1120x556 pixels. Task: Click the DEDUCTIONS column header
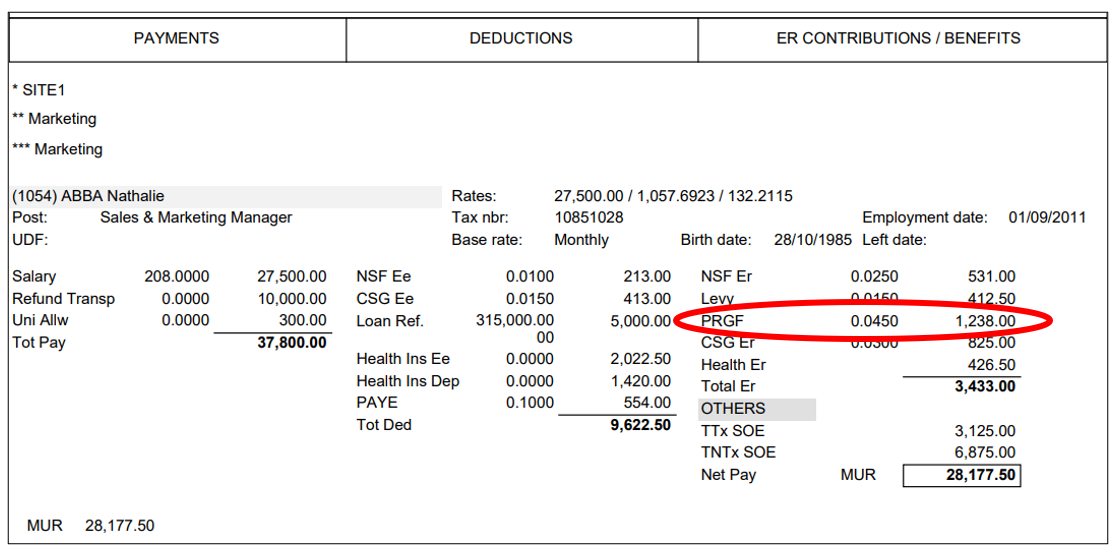point(521,38)
